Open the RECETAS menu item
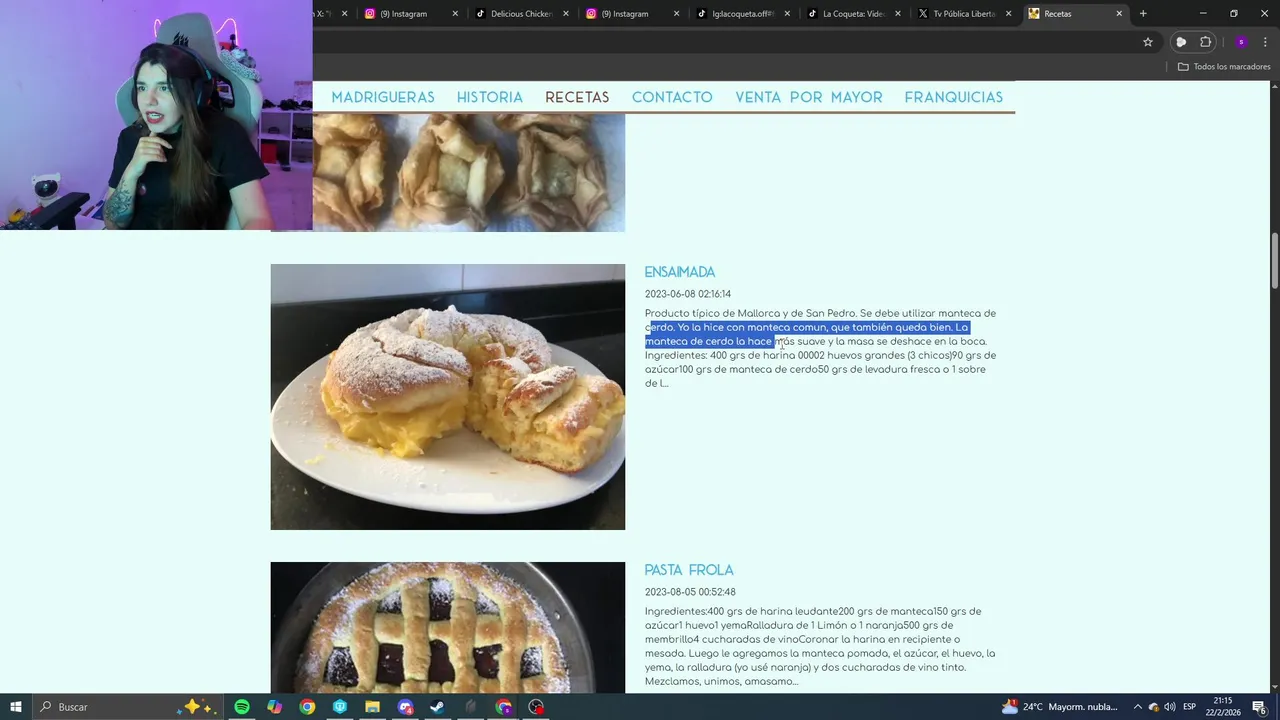 577,97
